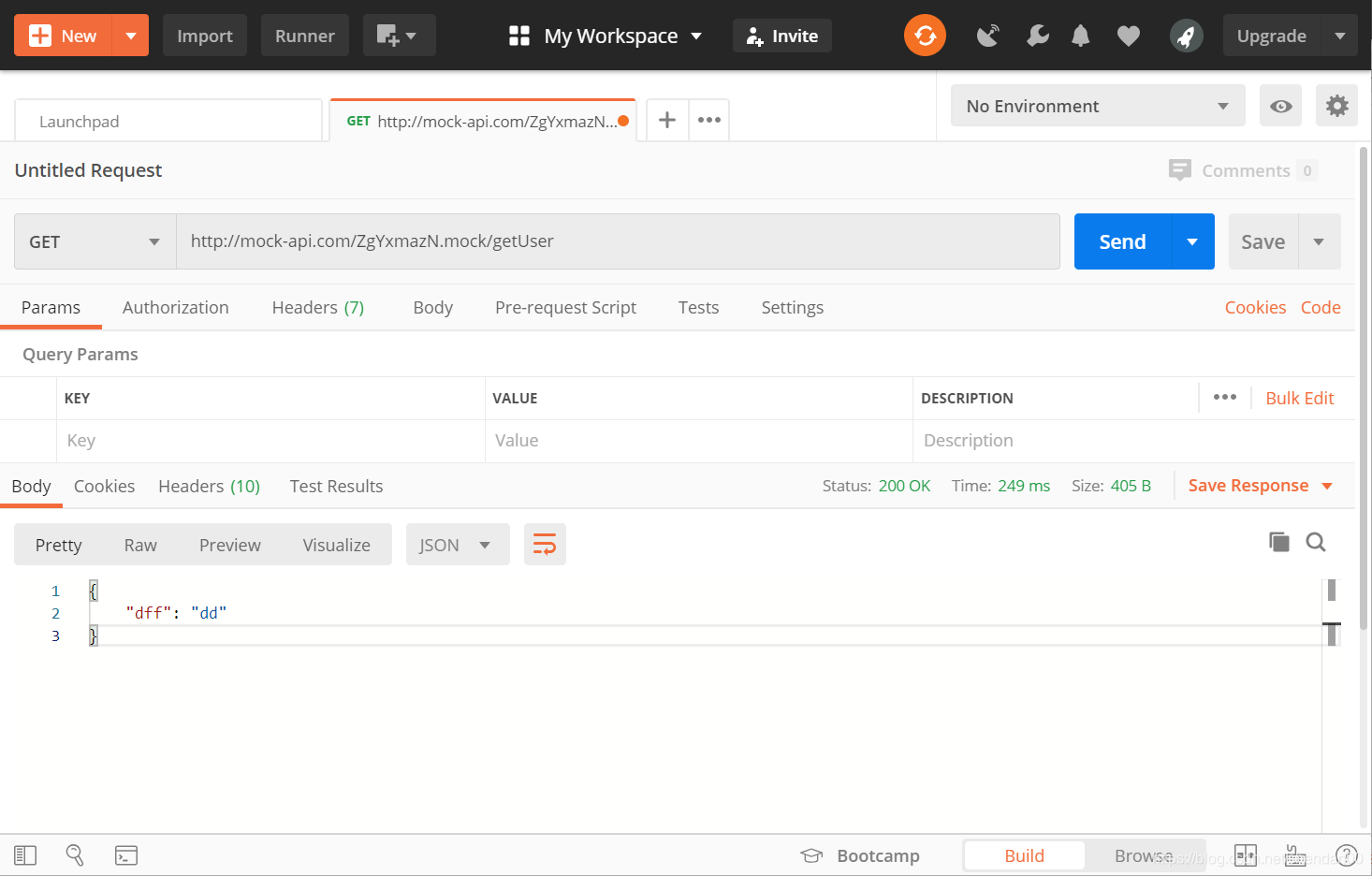This screenshot has width=1372, height=876.
Task: Expand the Upgrade dropdown arrow
Action: (1340, 36)
